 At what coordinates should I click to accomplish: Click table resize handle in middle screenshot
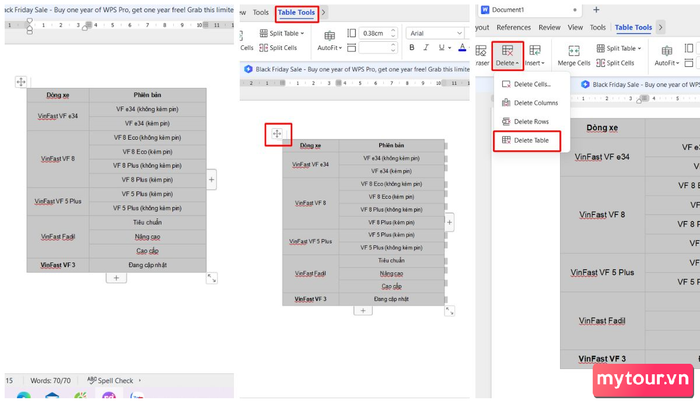(450, 311)
